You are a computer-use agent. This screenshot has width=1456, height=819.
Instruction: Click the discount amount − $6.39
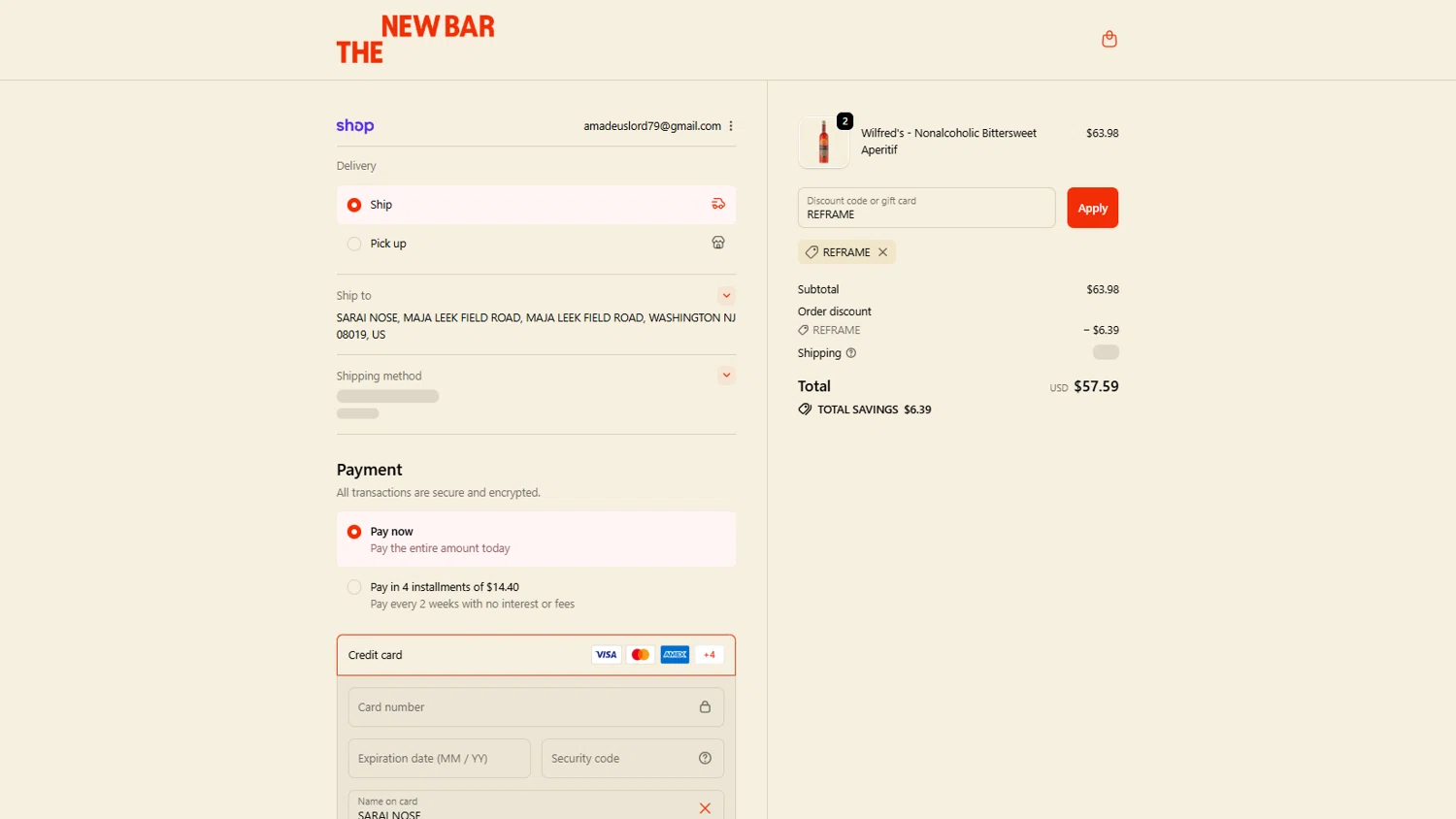click(x=1101, y=330)
